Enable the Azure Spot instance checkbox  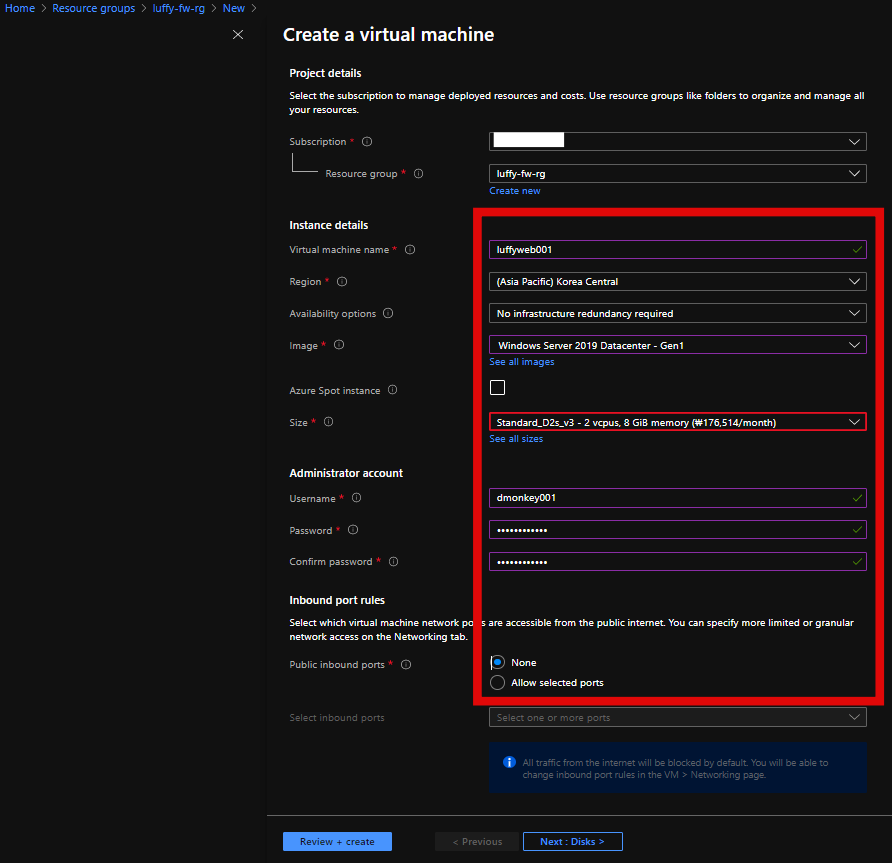click(497, 387)
